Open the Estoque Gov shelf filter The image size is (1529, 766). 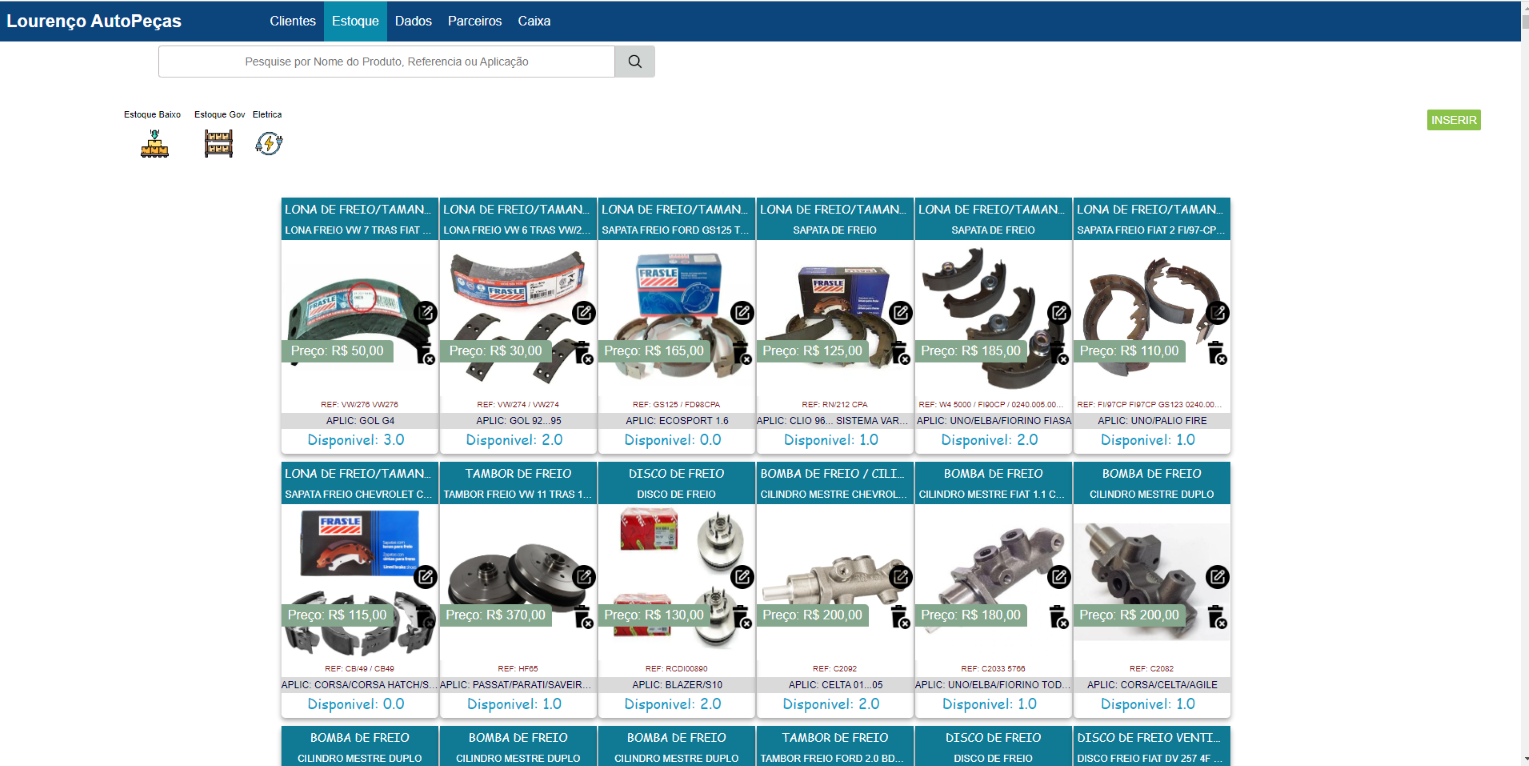pos(219,143)
